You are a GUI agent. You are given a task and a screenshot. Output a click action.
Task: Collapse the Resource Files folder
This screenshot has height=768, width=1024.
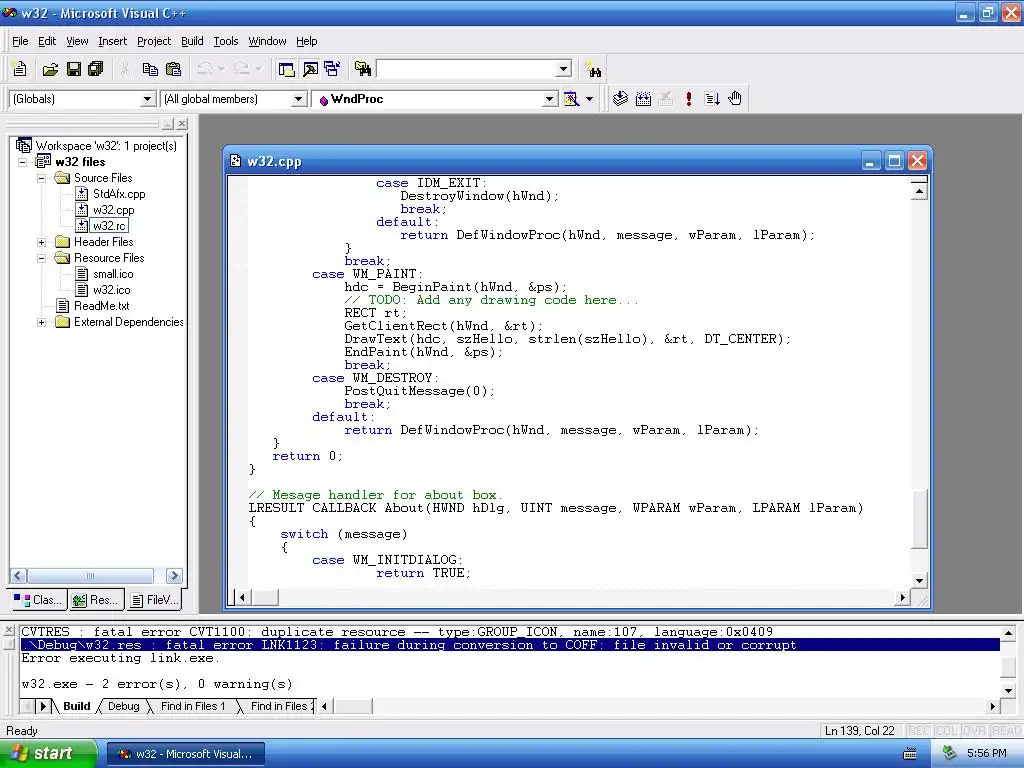coord(42,258)
